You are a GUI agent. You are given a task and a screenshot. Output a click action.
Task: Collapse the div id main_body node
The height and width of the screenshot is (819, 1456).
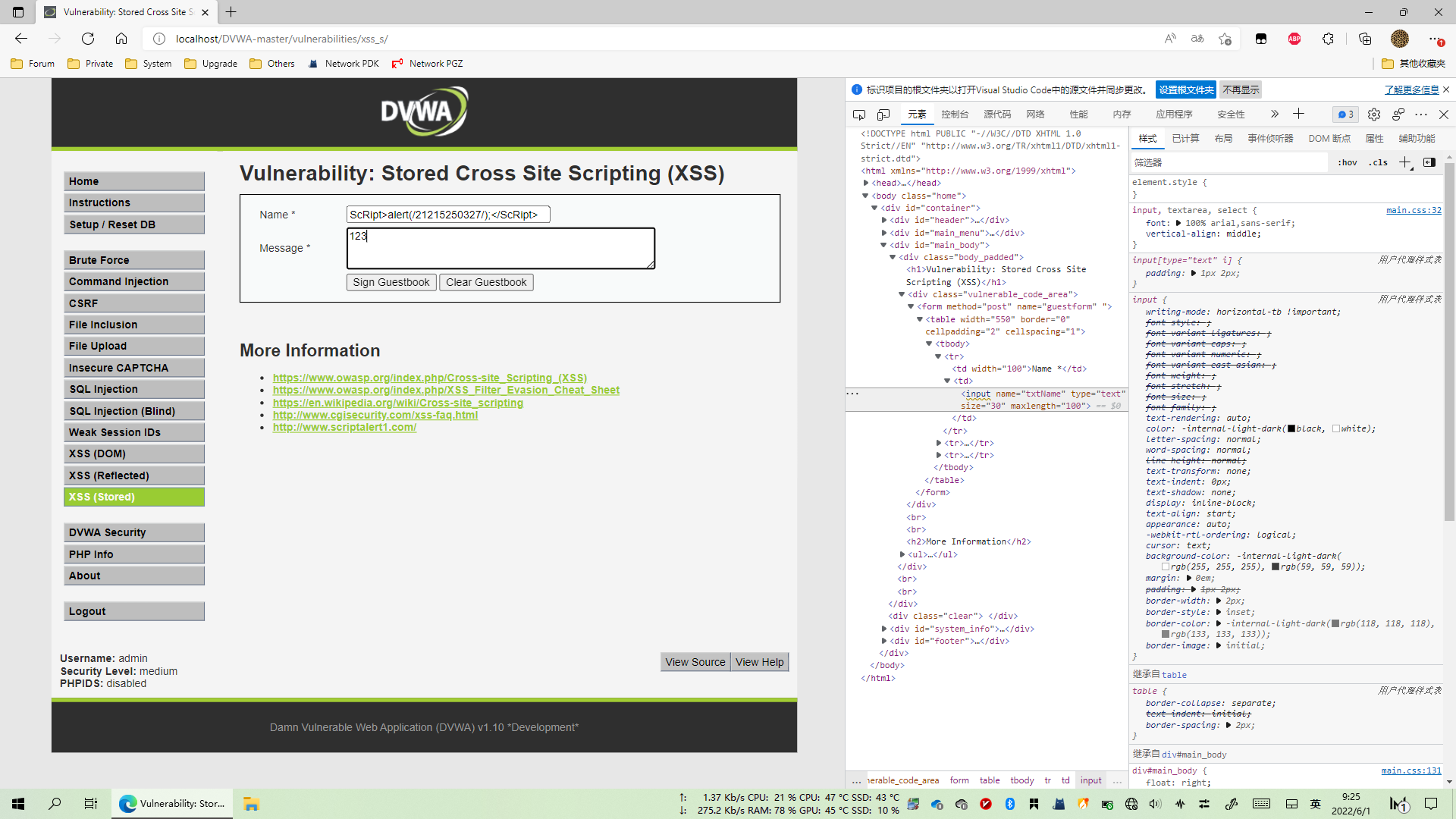coord(883,245)
